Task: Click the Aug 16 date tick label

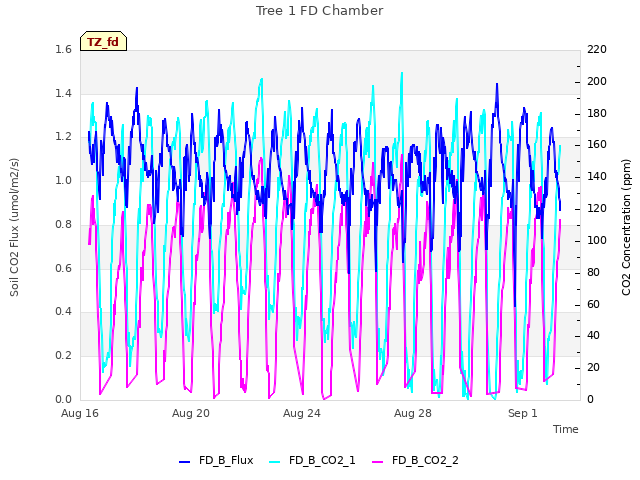Action: tap(80, 413)
